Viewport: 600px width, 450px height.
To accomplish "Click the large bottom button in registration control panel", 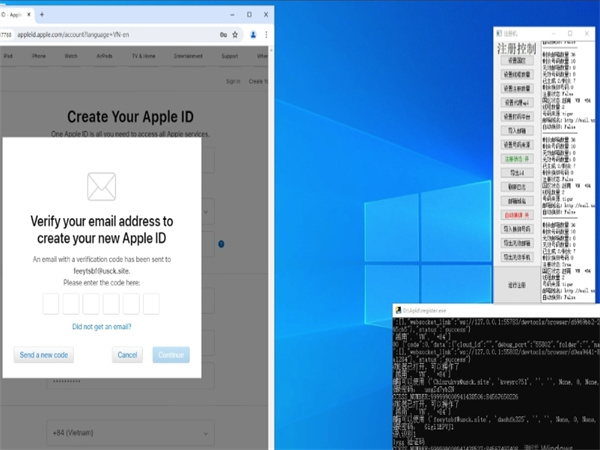I will pyautogui.click(x=517, y=285).
